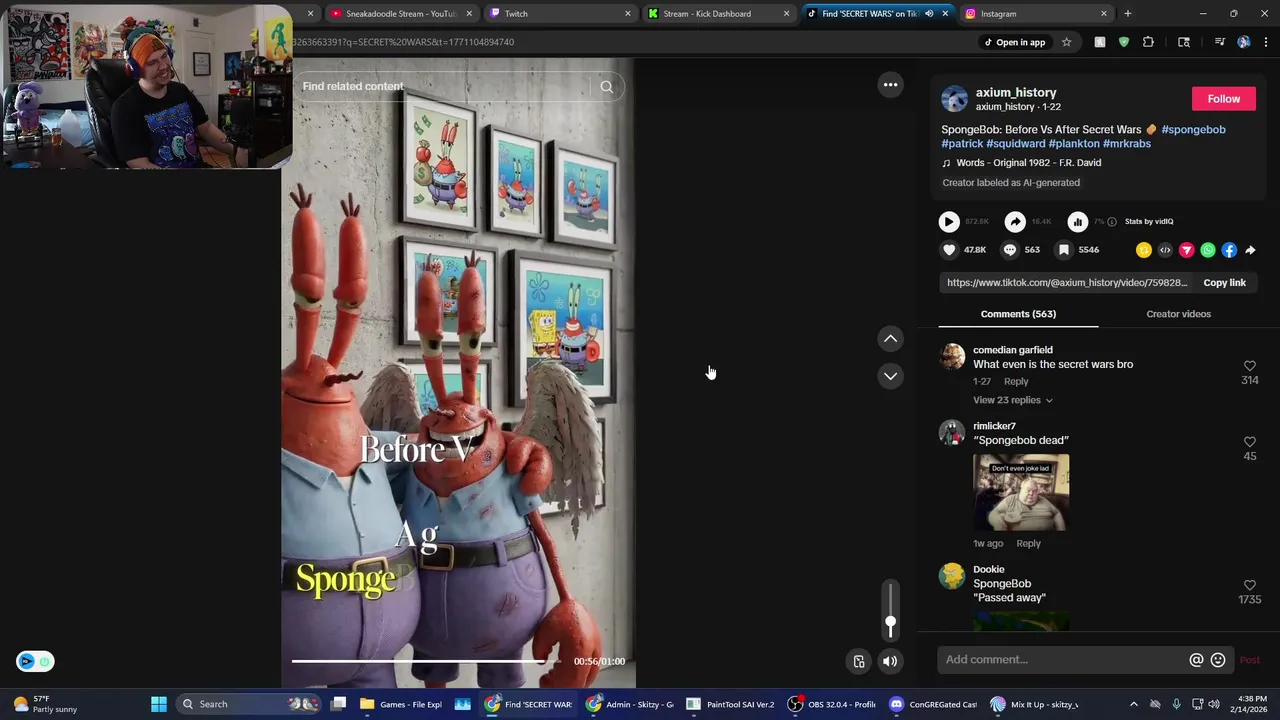Viewport: 1280px width, 720px height.
Task: Switch to the Creator videos tab
Action: click(1178, 314)
